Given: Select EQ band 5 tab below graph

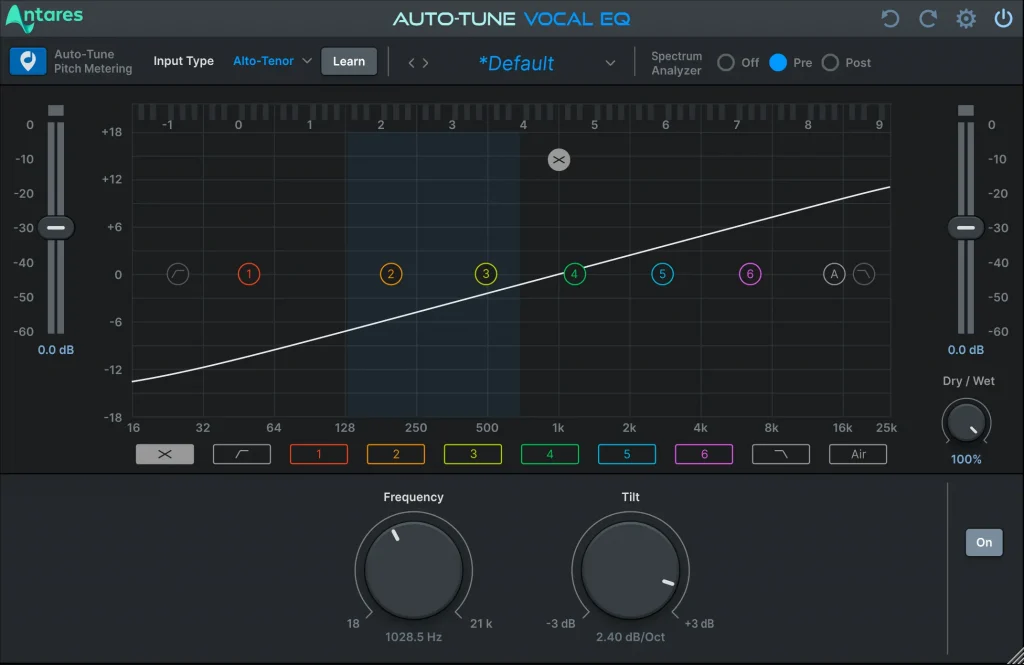Looking at the screenshot, I should point(627,454).
